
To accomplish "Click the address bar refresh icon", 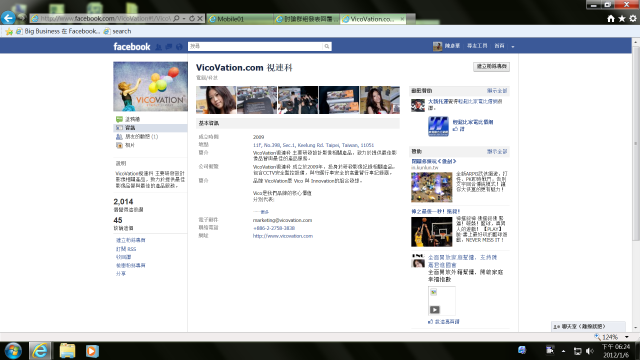I will point(192,18).
